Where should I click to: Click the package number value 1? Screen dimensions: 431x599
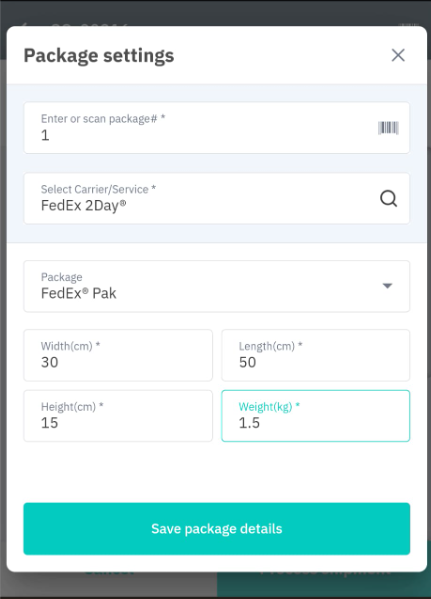pyautogui.click(x=45, y=135)
